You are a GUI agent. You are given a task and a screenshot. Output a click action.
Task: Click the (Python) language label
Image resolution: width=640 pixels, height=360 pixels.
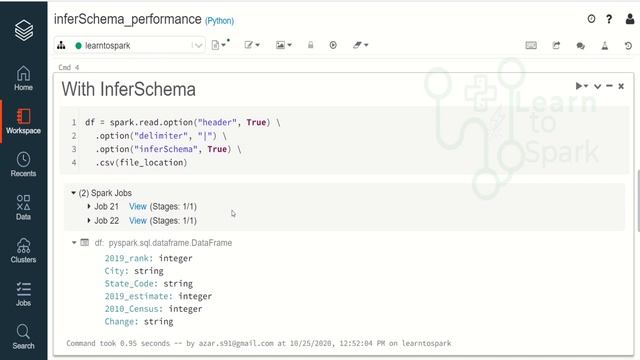(220, 21)
